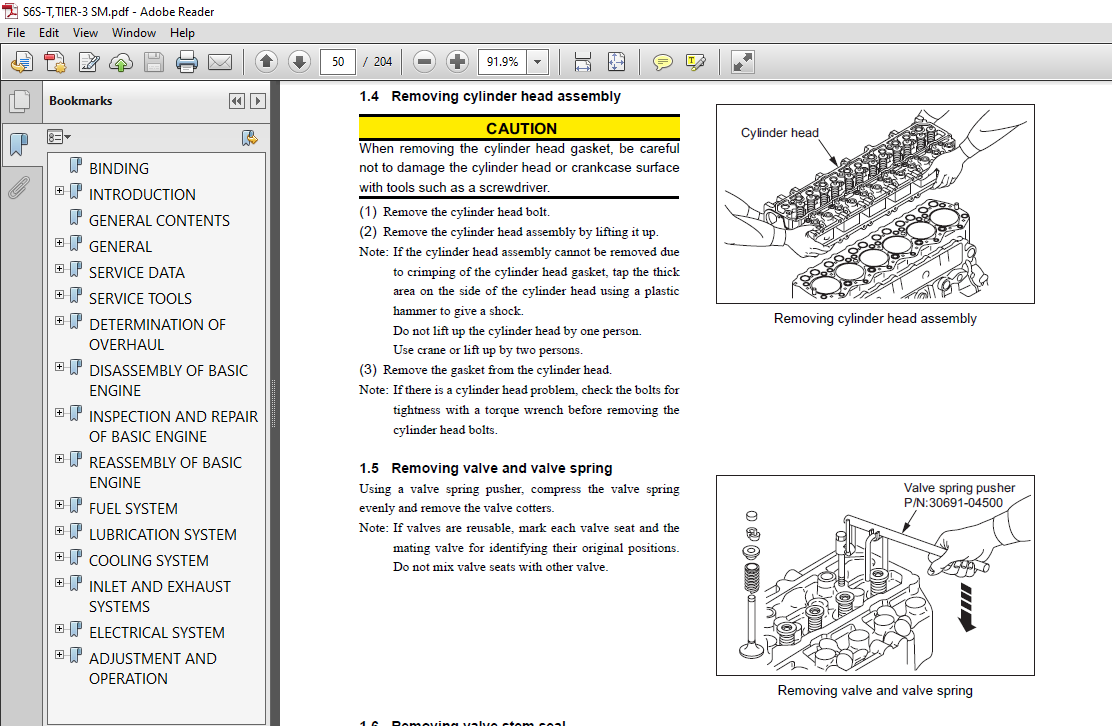Click the Sign document pencil icon
Image resolution: width=1112 pixels, height=726 pixels.
click(x=89, y=62)
